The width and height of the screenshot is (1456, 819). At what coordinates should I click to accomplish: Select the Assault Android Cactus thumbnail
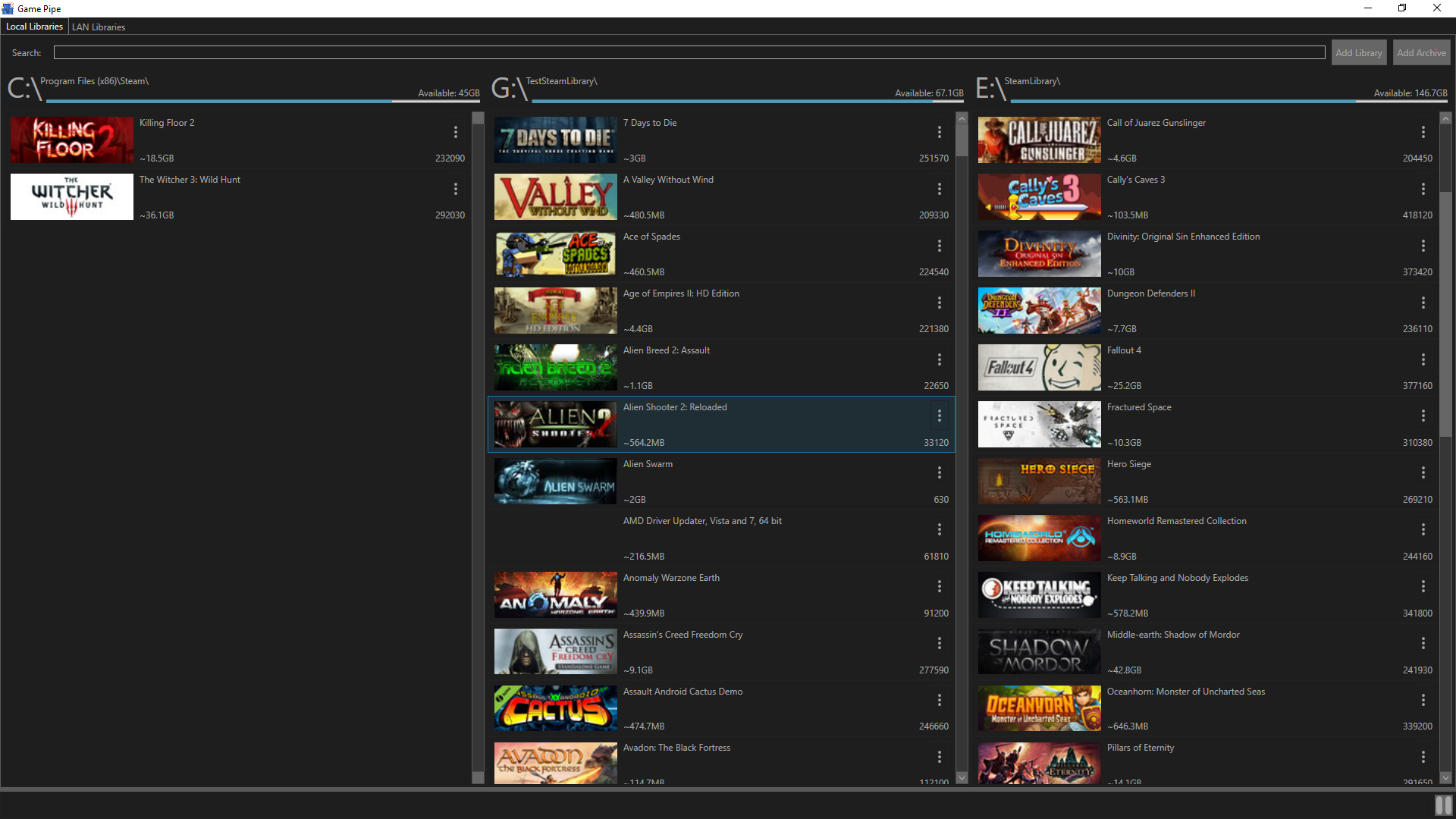pos(556,708)
